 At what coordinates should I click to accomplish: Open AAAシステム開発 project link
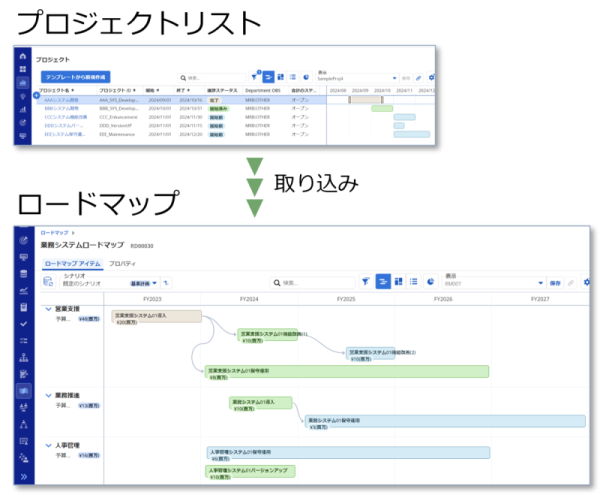61,100
